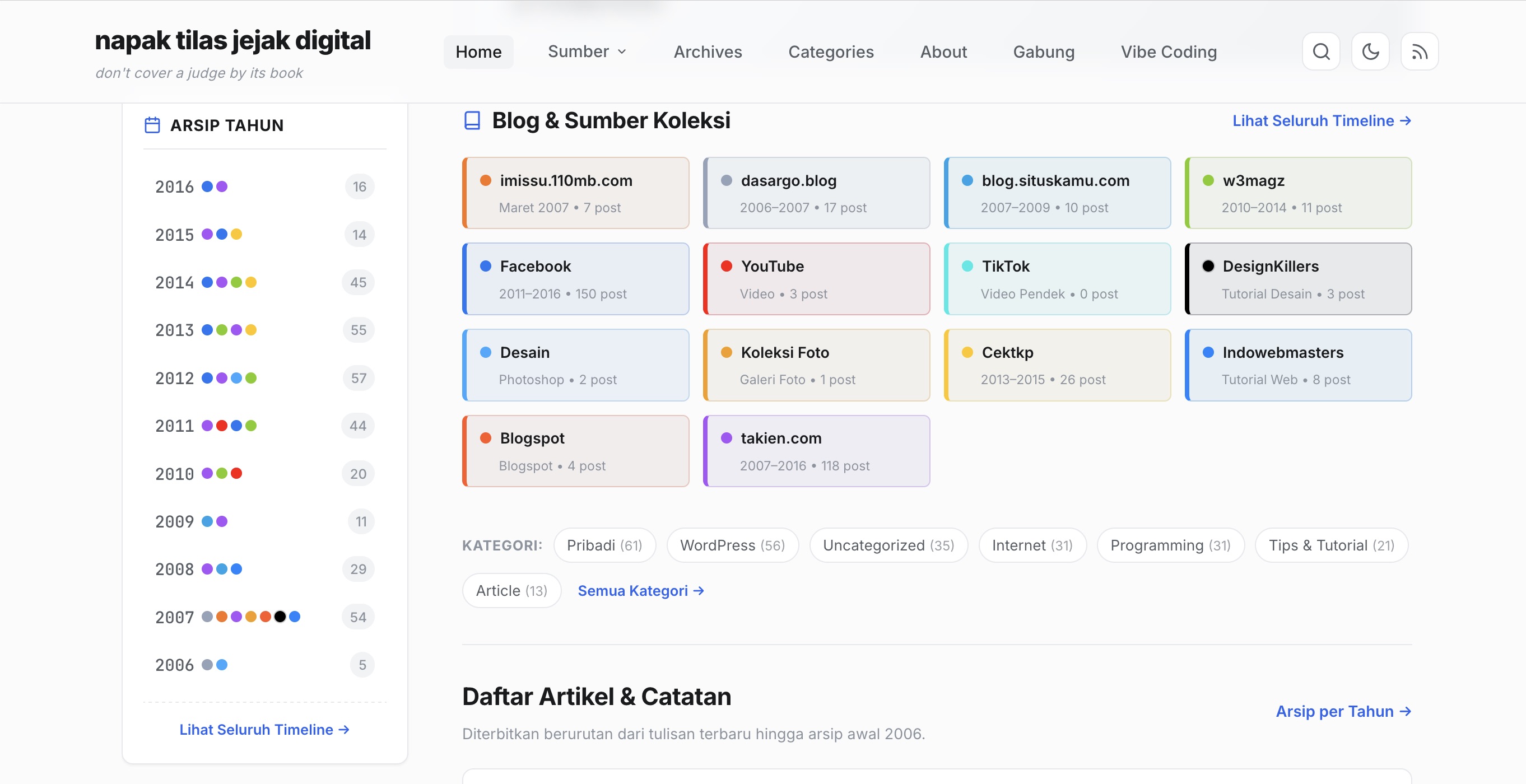Viewport: 1526px width, 784px height.
Task: Open the search icon in header
Action: (x=1321, y=52)
